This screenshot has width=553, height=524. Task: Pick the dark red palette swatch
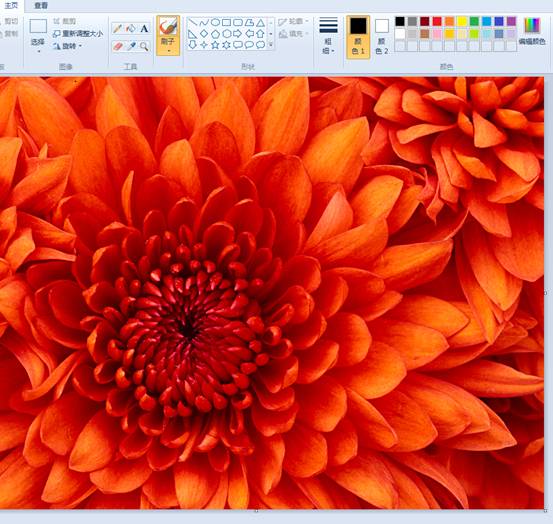(425, 22)
